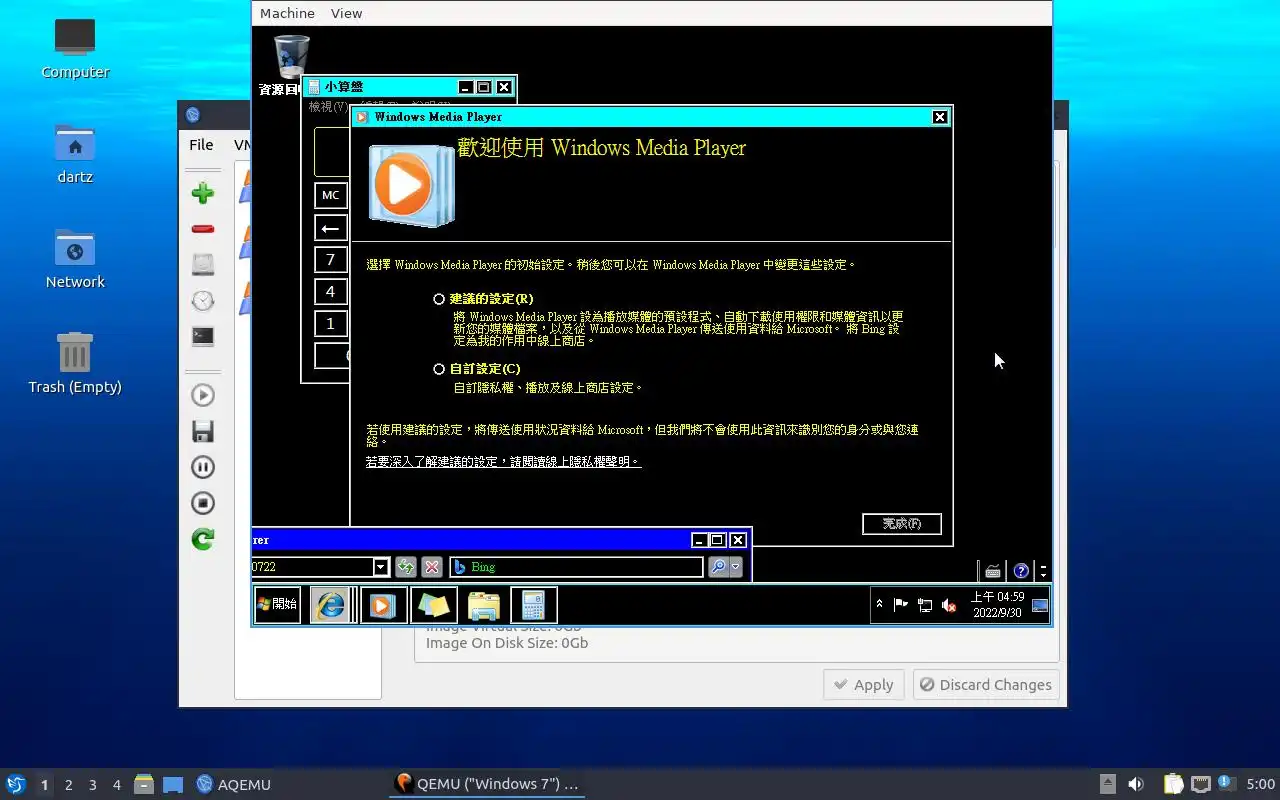
Task: Click the Windows network tray icon
Action: click(925, 604)
